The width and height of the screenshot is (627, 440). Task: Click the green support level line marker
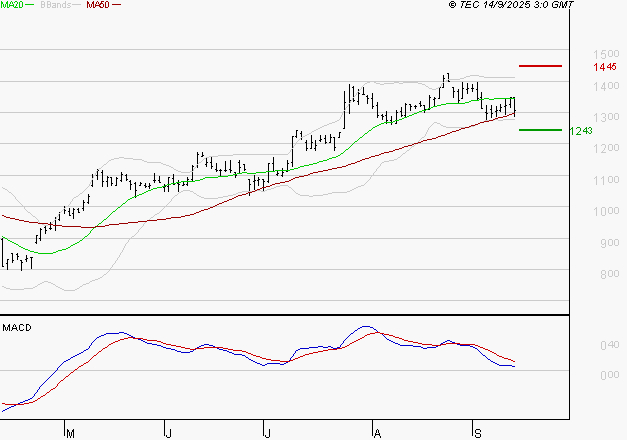click(540, 130)
